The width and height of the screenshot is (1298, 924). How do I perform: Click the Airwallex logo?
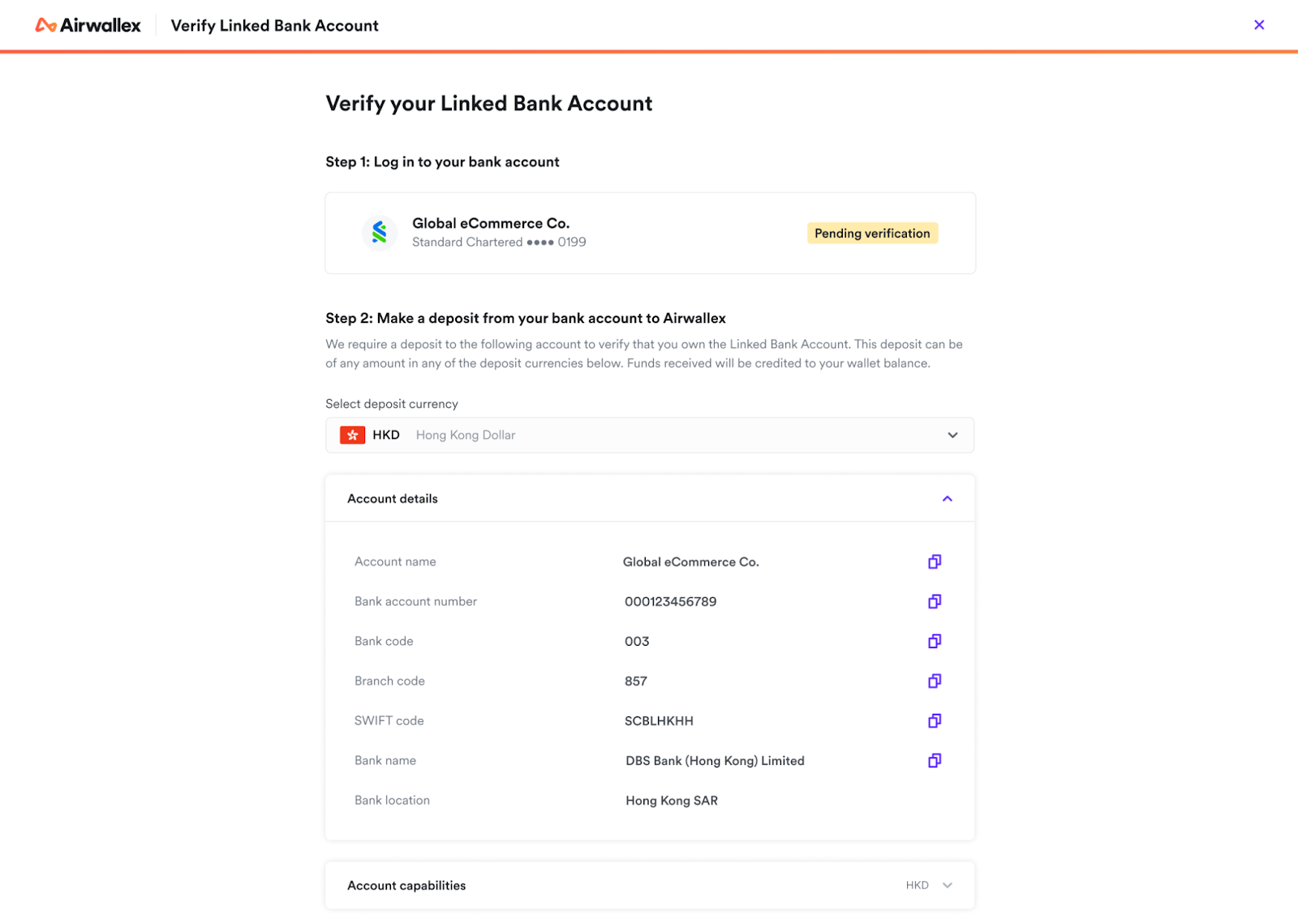pos(88,25)
